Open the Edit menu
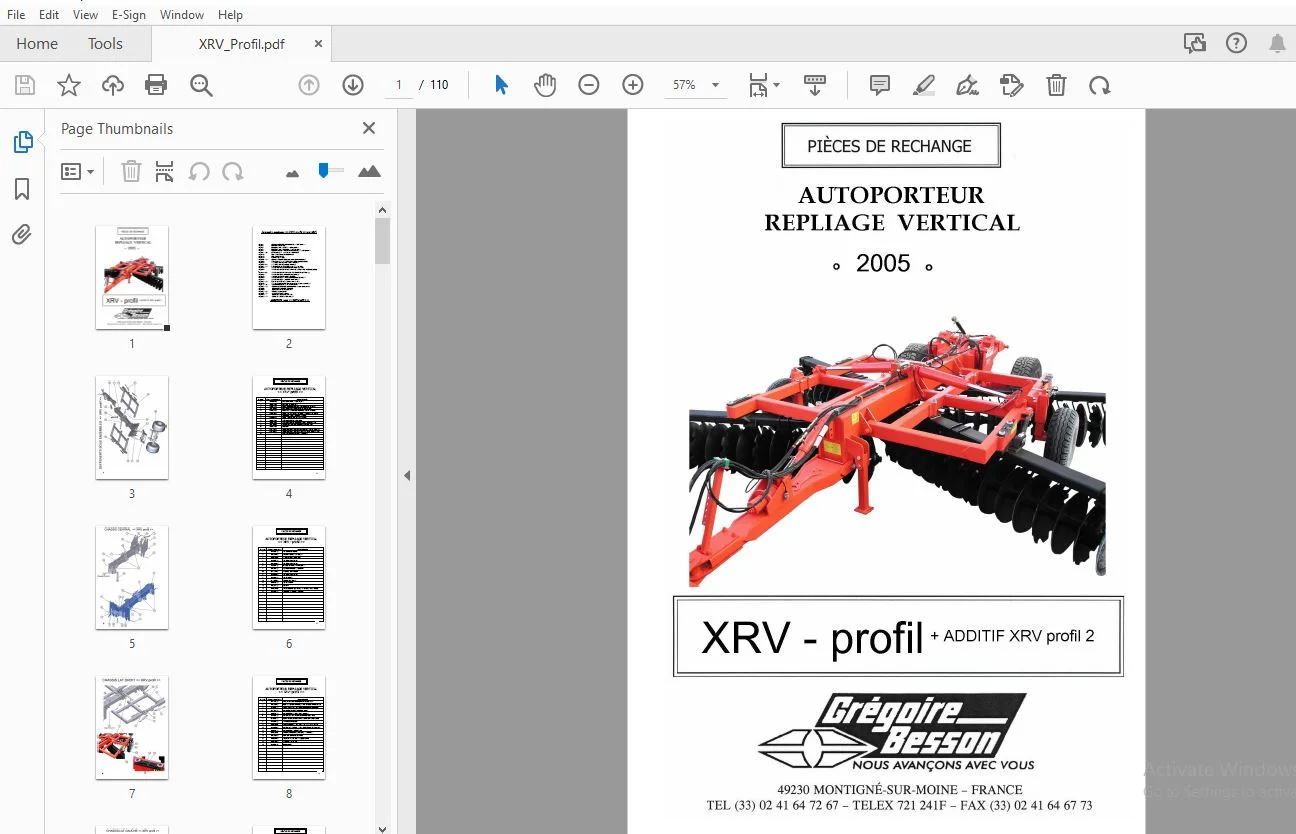The width and height of the screenshot is (1296, 834). coord(49,14)
